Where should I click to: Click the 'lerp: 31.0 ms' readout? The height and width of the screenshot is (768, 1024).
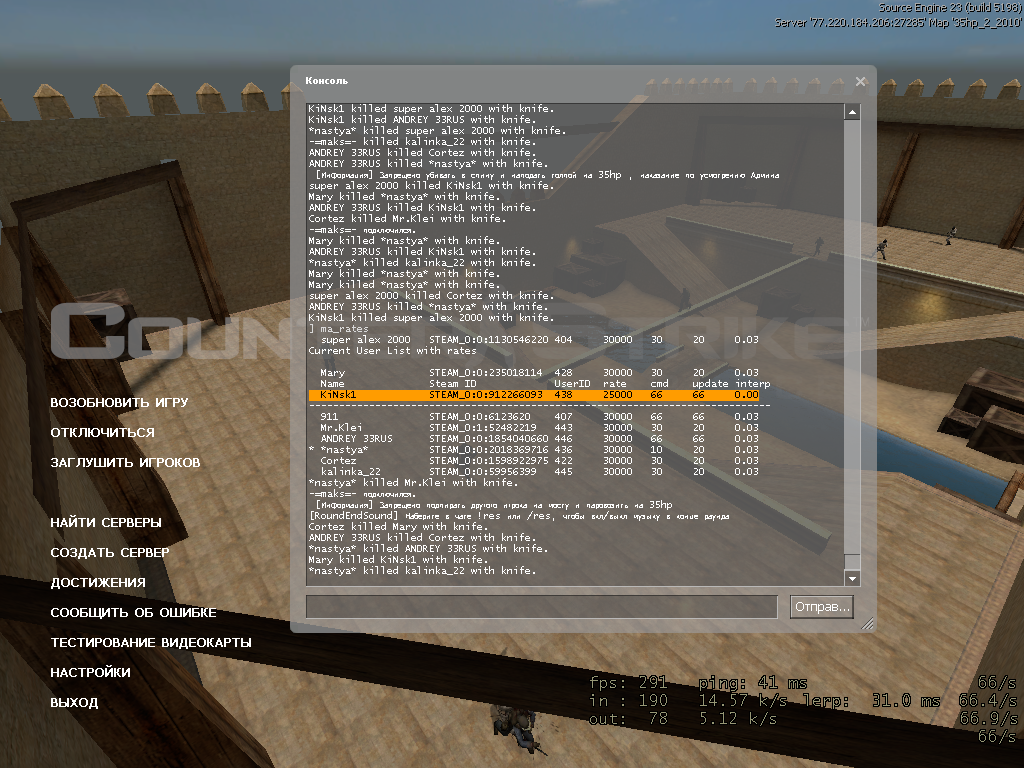click(x=872, y=701)
